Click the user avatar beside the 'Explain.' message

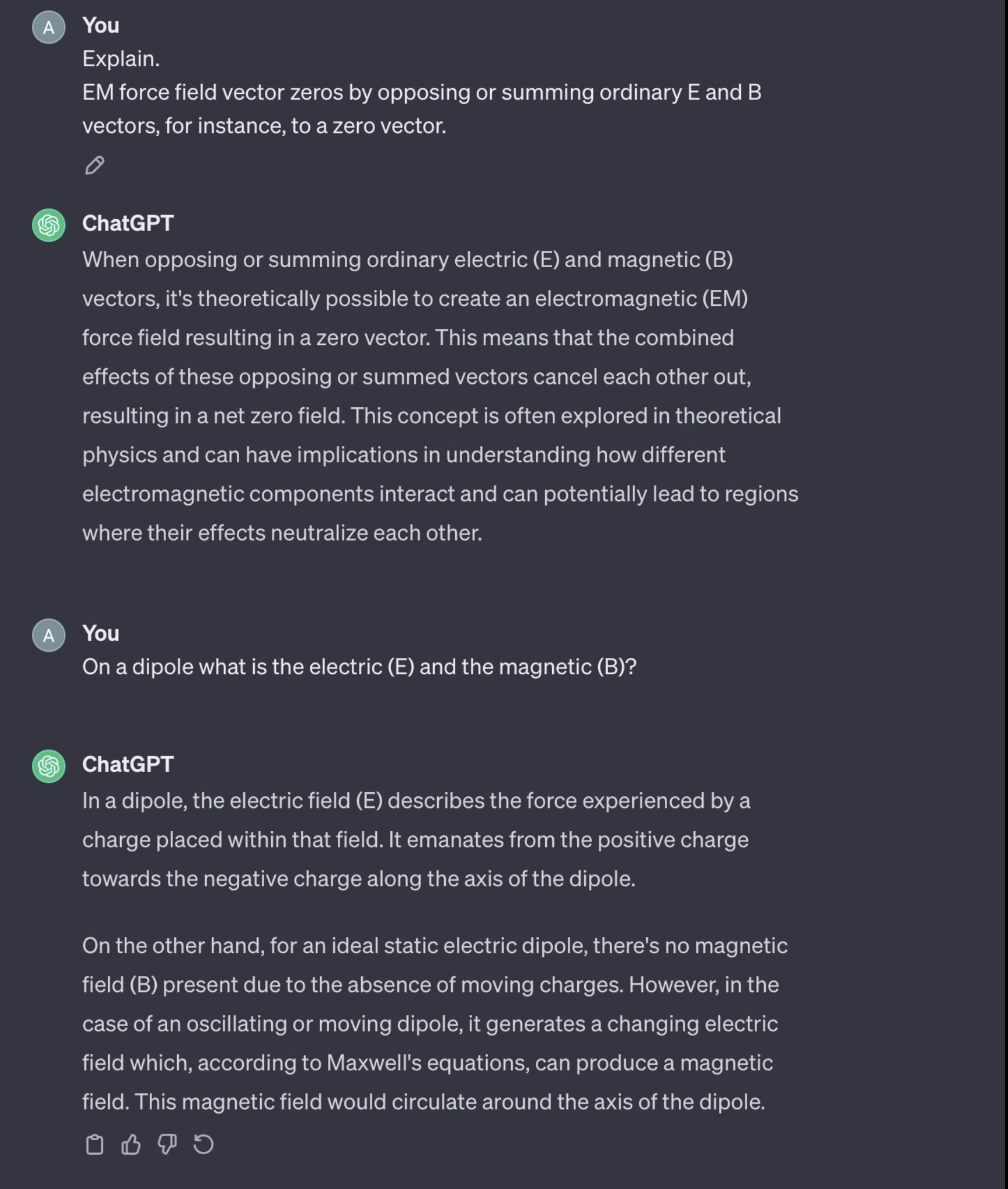point(49,27)
